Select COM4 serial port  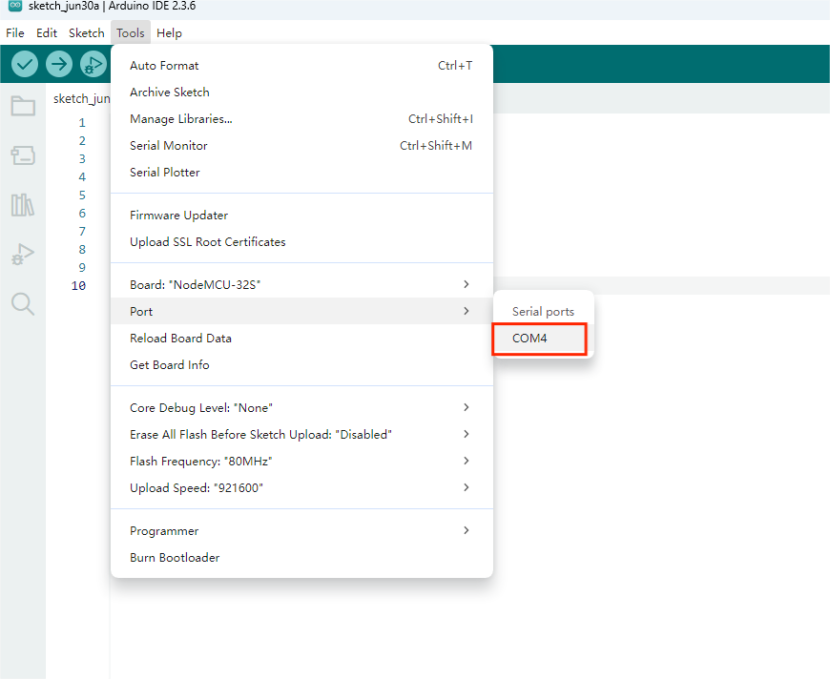pos(530,339)
